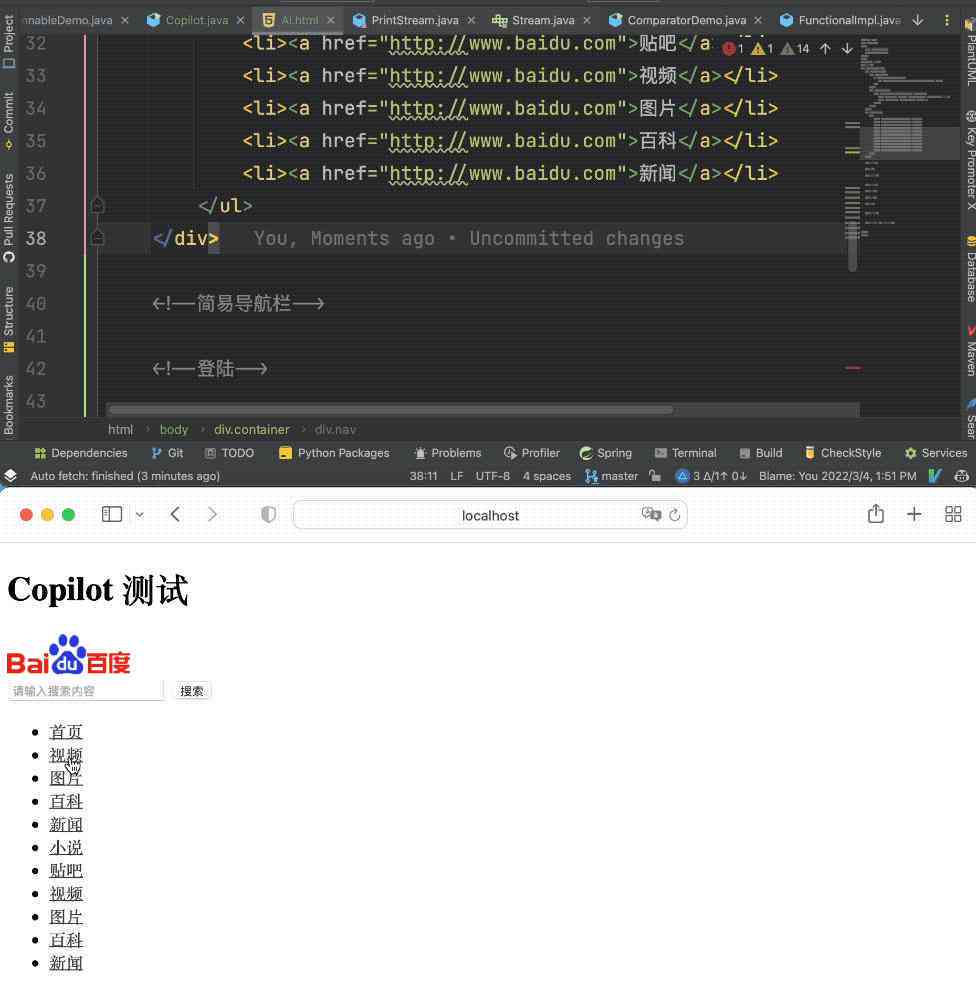Change the 4 spaces indent setting

546,476
